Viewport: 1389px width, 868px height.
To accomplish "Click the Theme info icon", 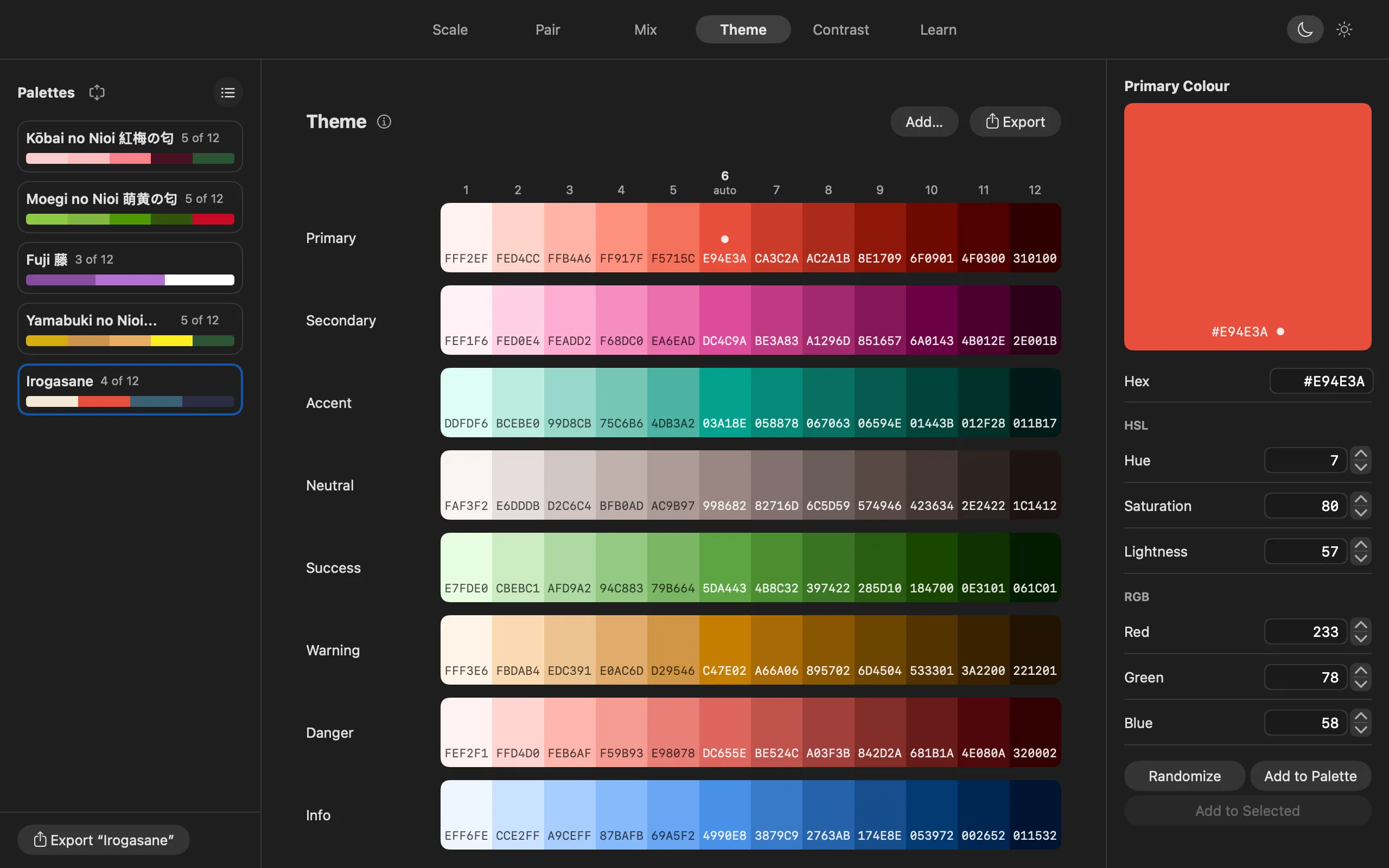I will tap(384, 122).
